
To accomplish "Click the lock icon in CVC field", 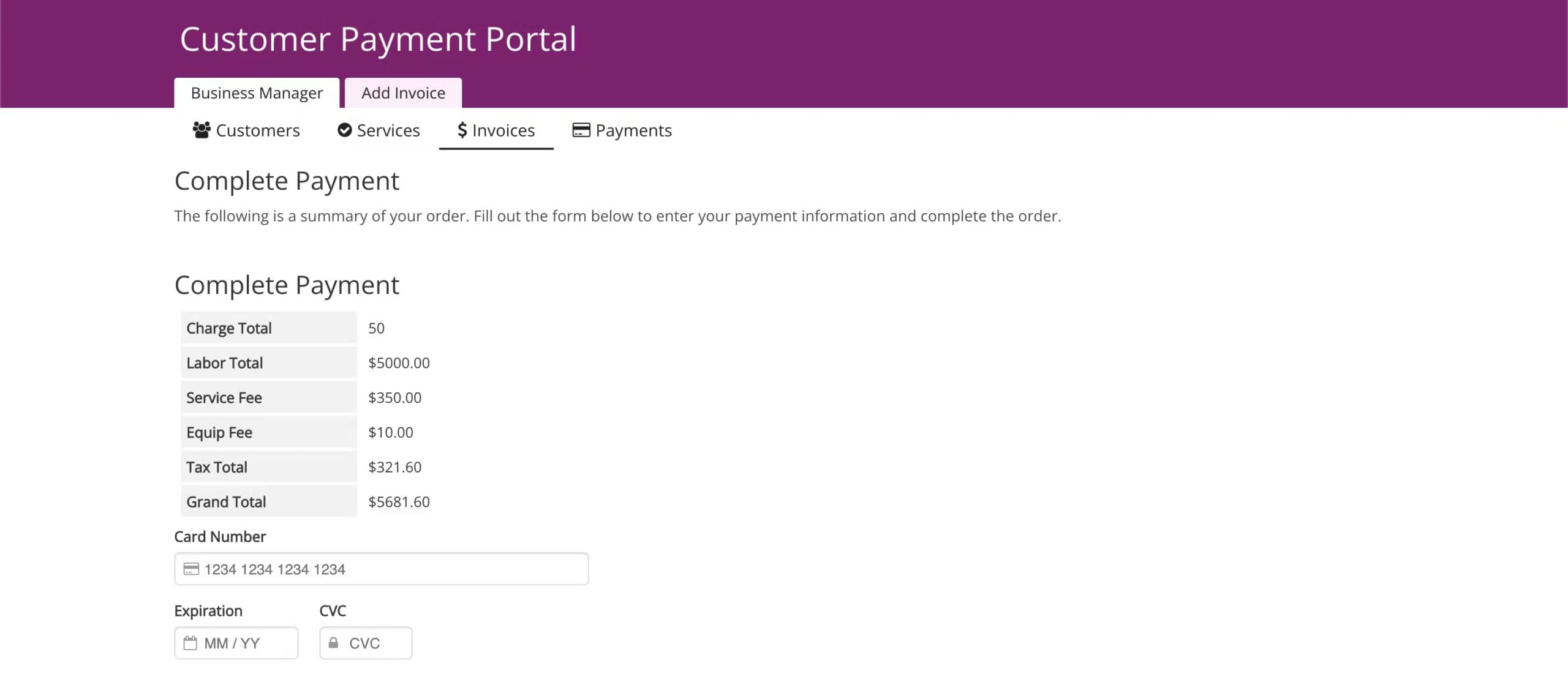I will coord(333,643).
